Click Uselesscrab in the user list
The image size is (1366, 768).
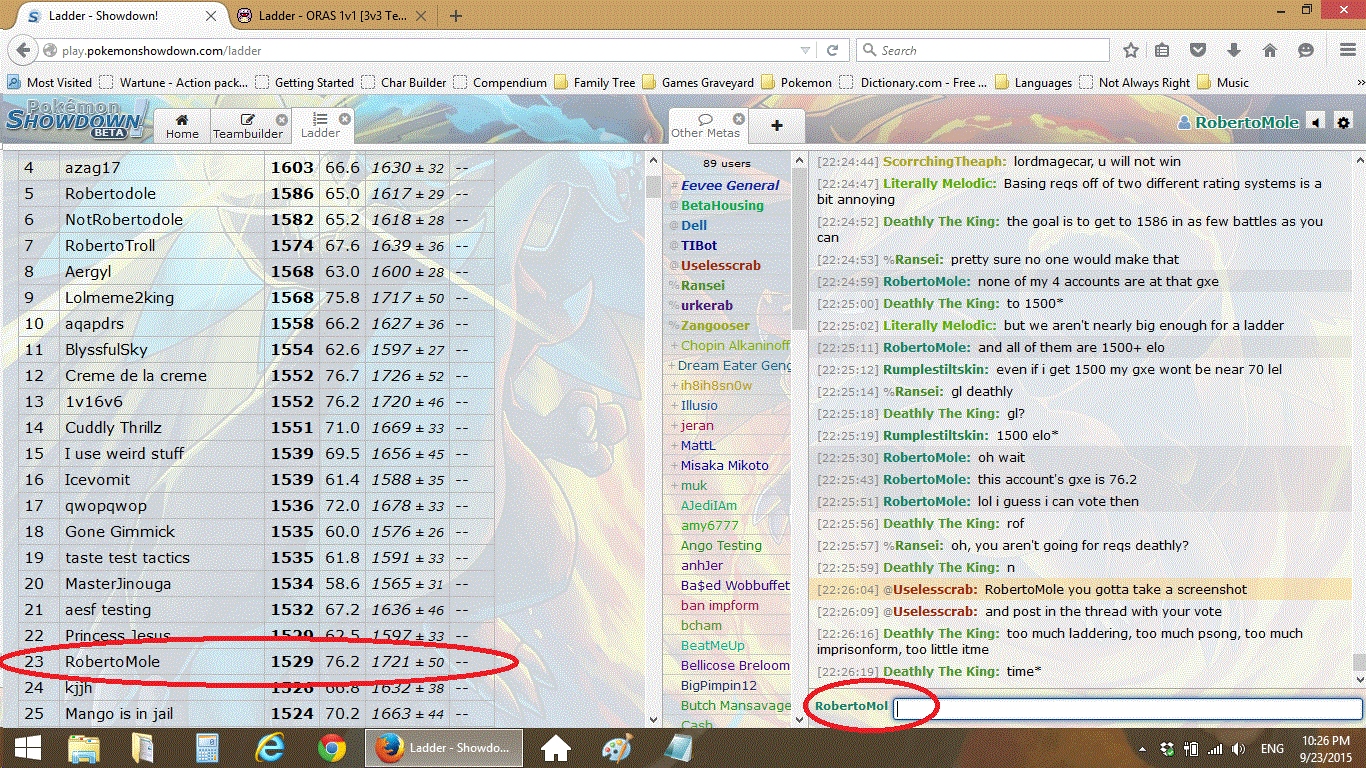click(721, 265)
